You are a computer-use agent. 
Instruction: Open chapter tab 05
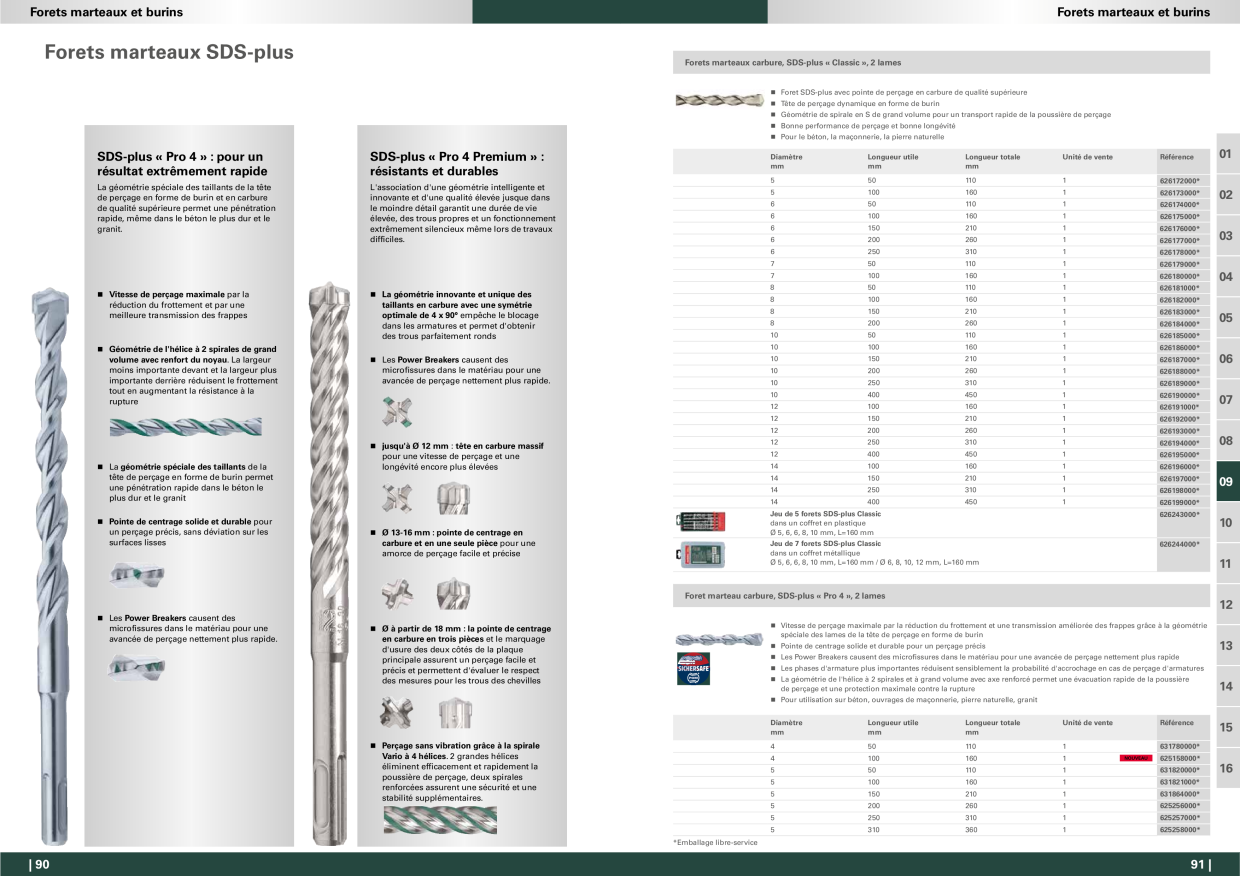point(1226,318)
